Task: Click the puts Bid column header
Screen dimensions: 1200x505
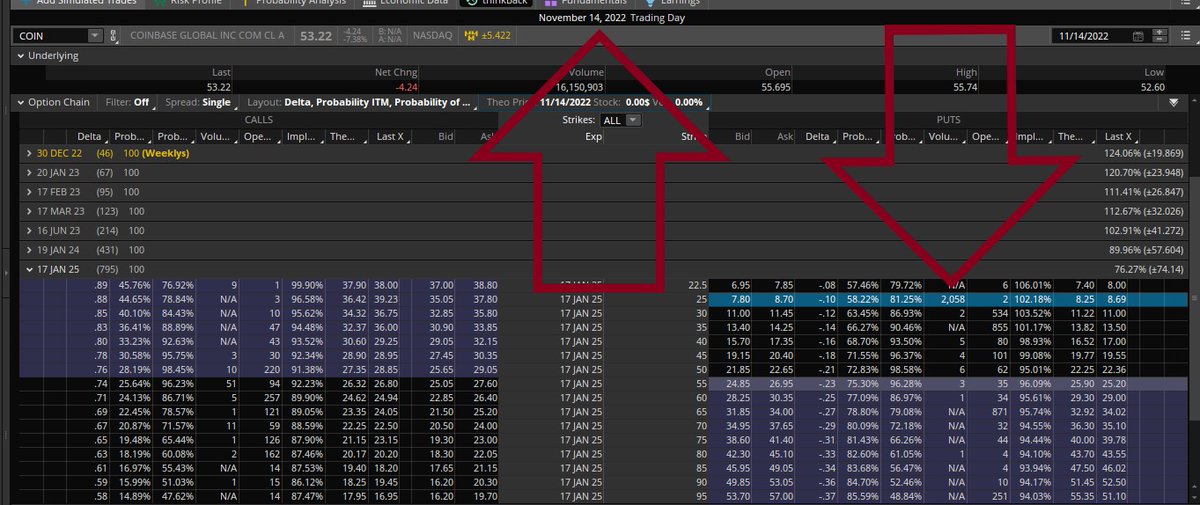Action: click(741, 137)
